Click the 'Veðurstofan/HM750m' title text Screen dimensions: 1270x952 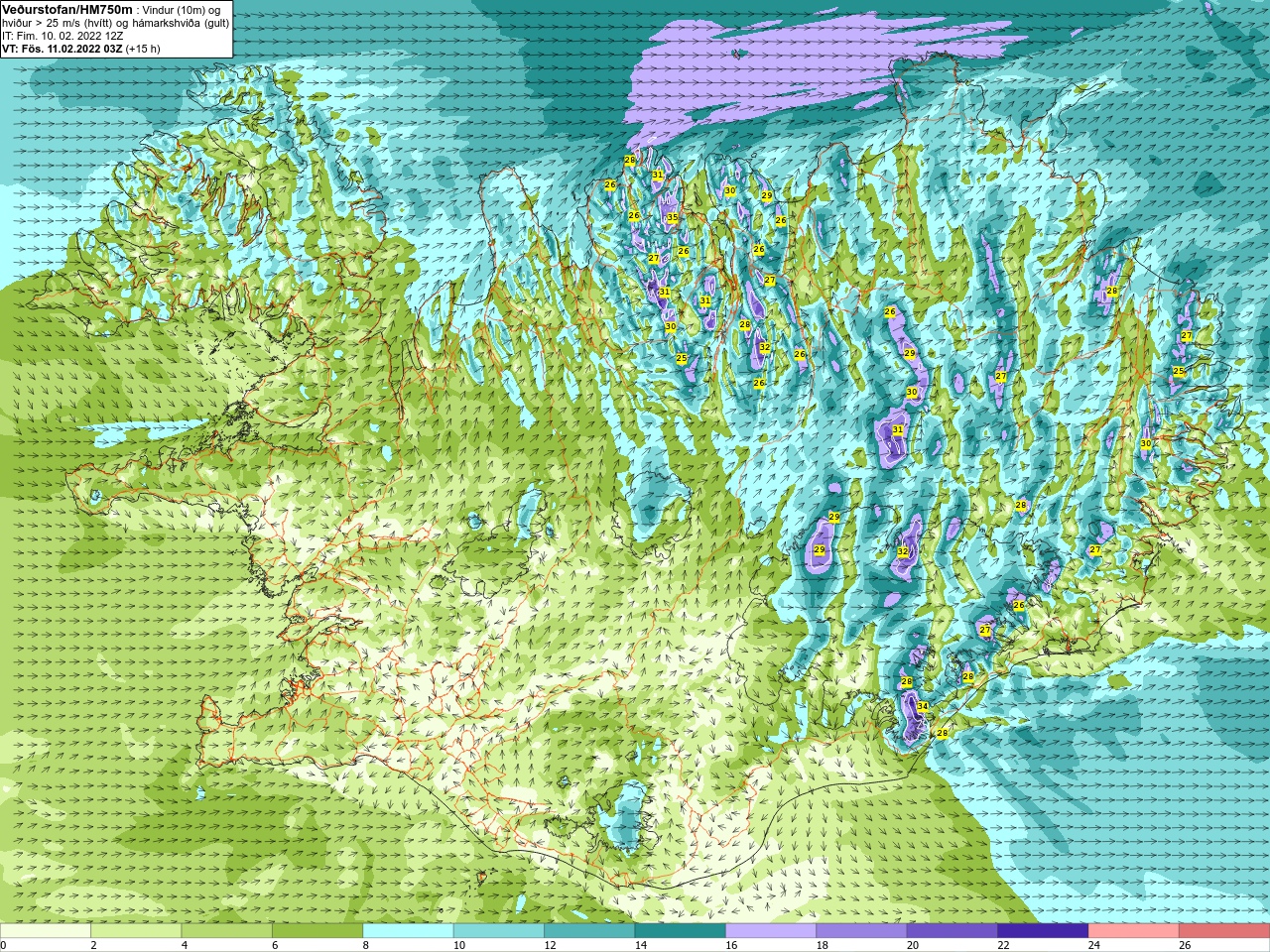tap(66, 9)
